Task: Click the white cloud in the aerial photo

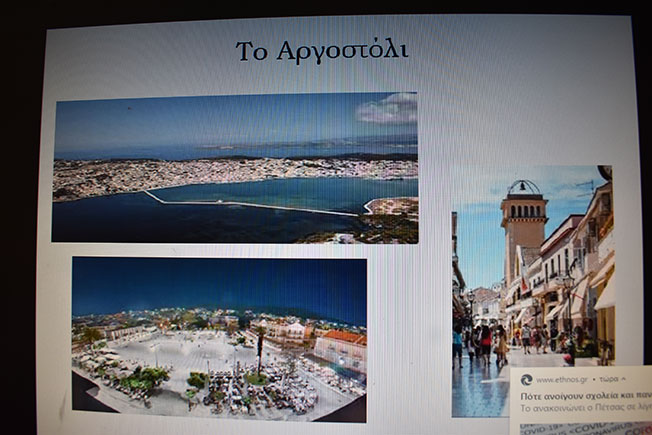Action: coord(388,108)
